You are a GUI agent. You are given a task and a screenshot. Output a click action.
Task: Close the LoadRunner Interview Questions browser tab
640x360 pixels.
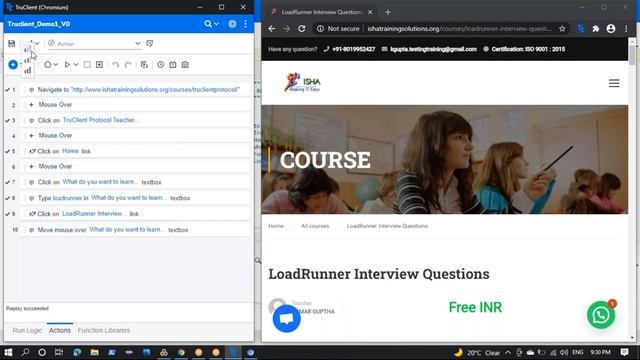point(370,12)
